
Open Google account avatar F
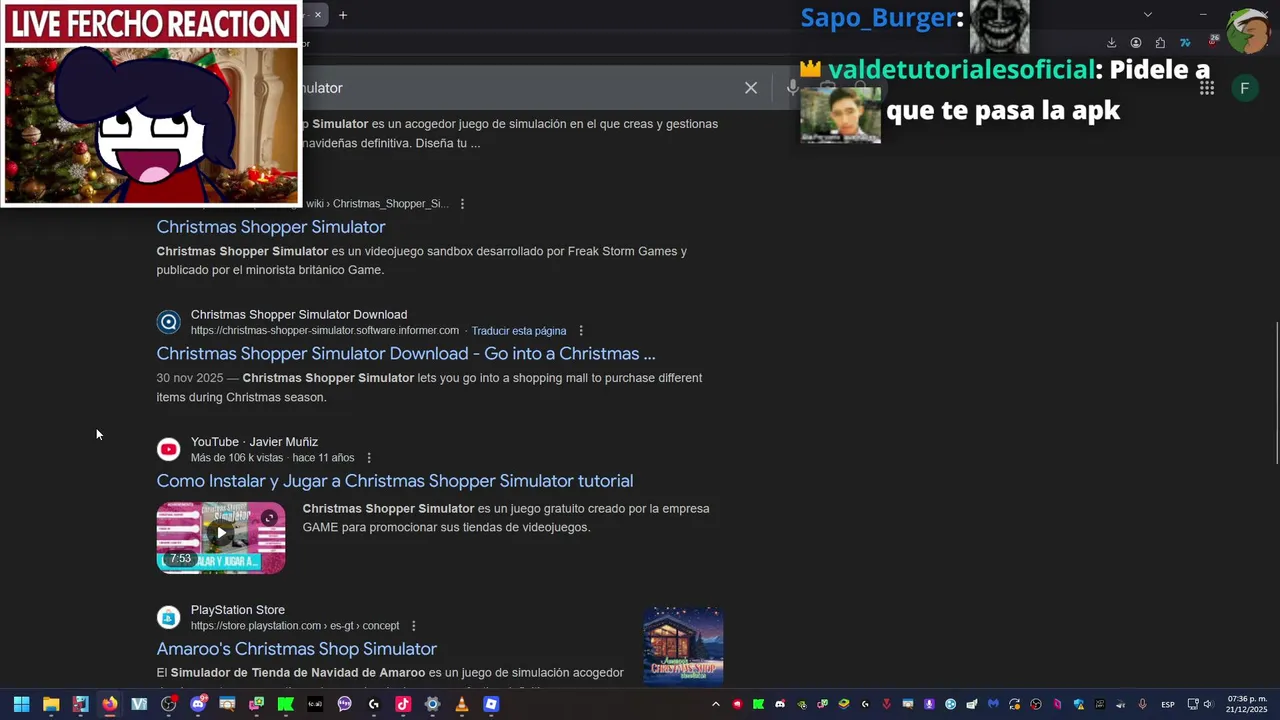pyautogui.click(x=1244, y=88)
